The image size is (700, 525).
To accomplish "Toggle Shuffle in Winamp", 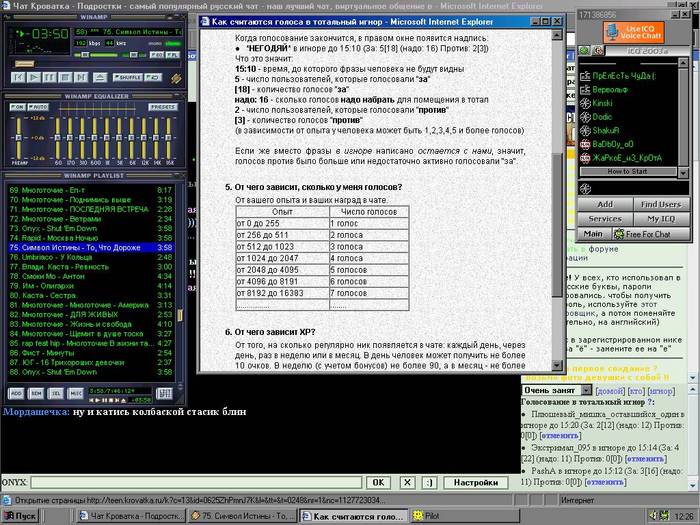I will pos(127,77).
